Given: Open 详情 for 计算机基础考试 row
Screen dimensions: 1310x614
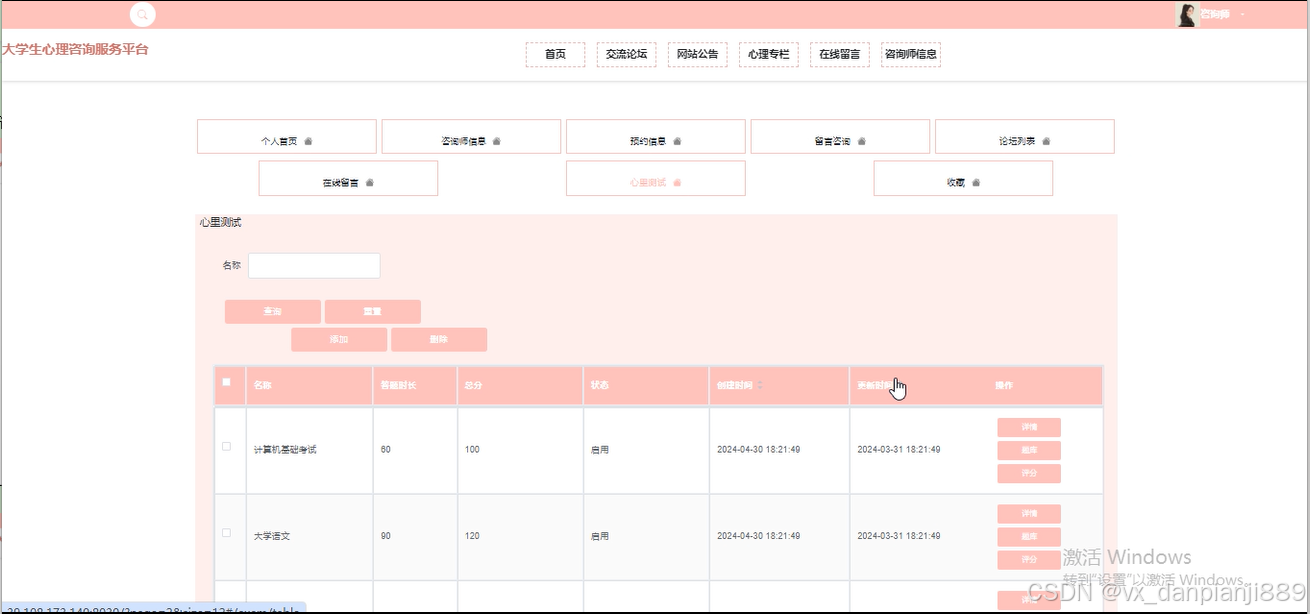Looking at the screenshot, I should (1029, 427).
